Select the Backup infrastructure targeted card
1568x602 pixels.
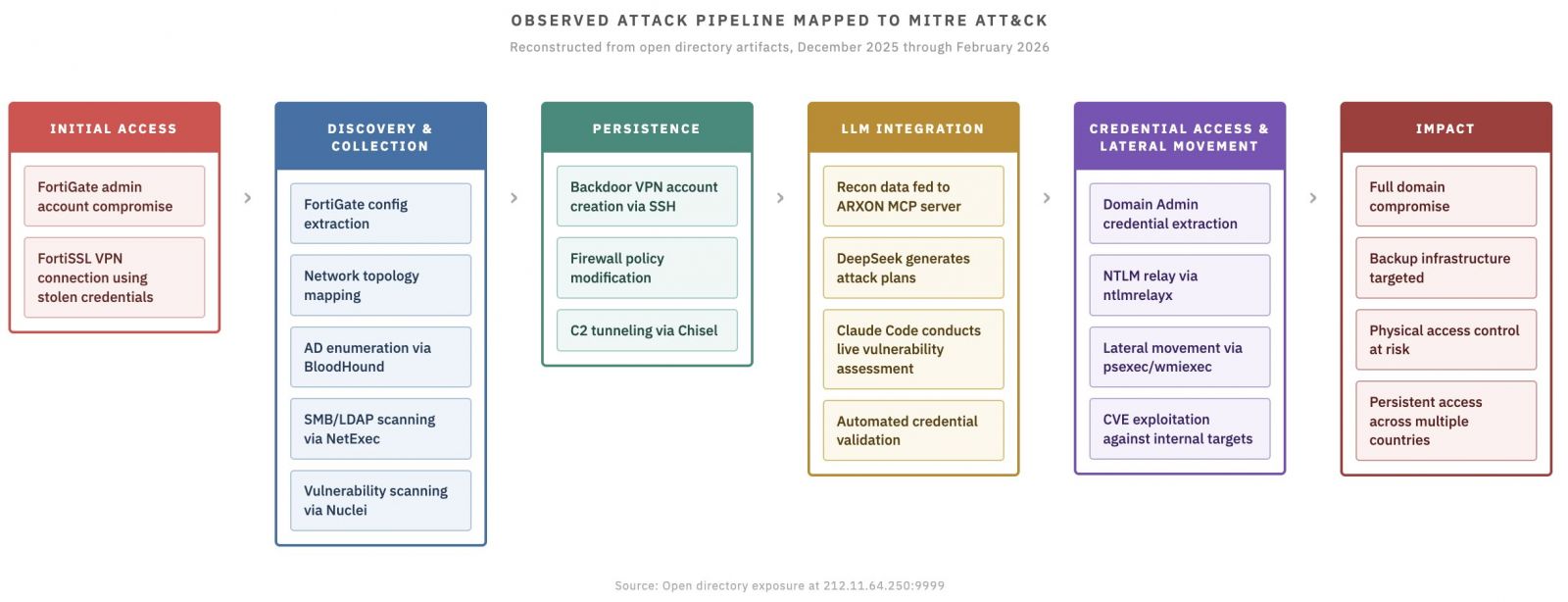(x=1445, y=268)
